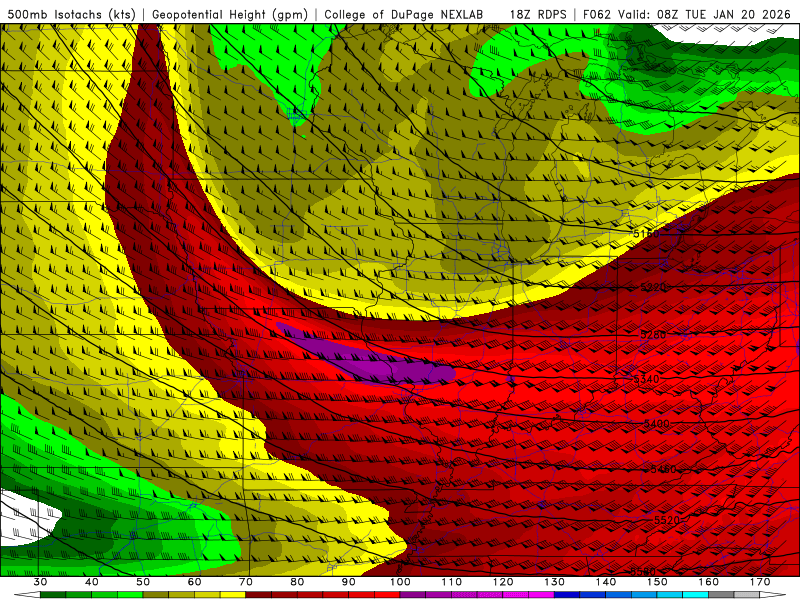
Task: Click the "Geopotential Height (gpm)" header text
Action: [230, 15]
